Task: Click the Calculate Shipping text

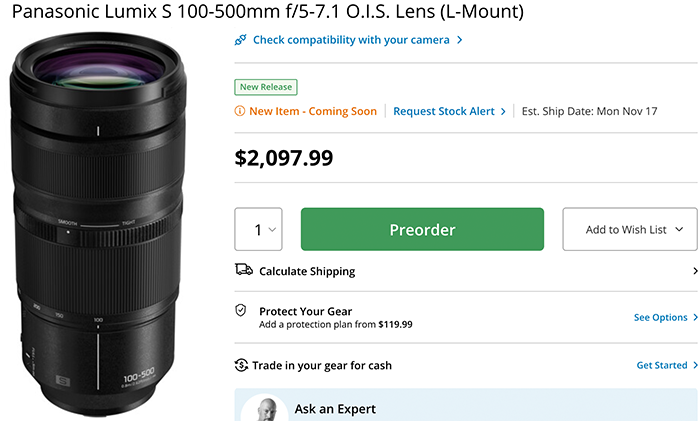Action: (307, 271)
